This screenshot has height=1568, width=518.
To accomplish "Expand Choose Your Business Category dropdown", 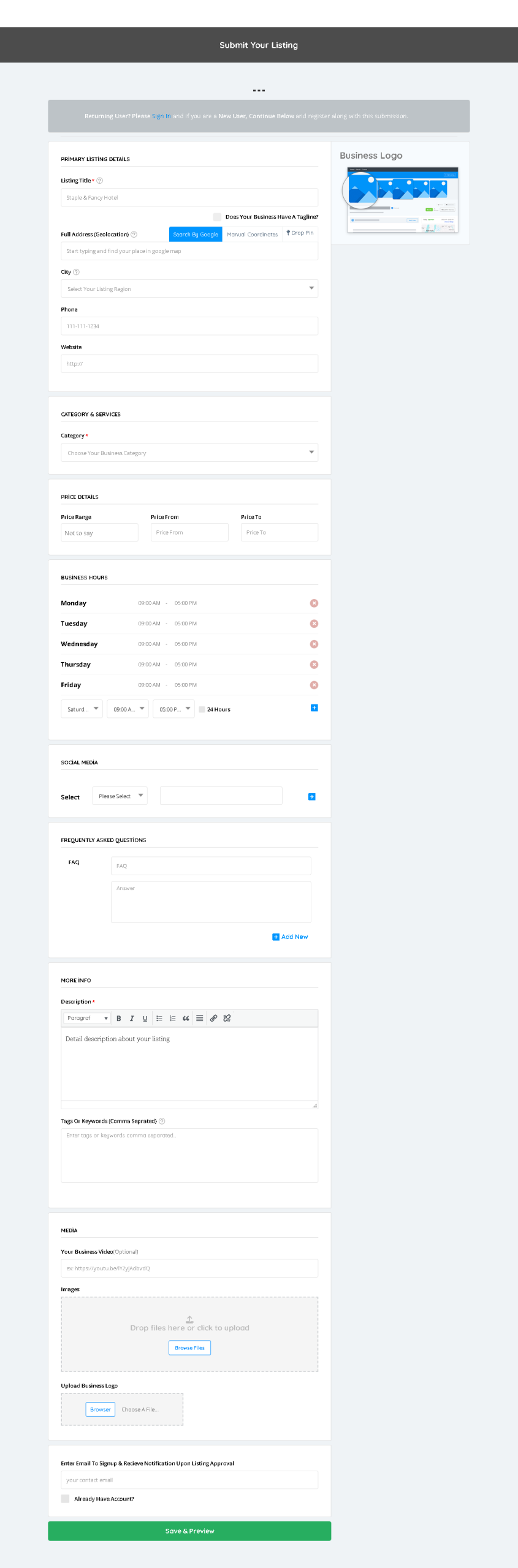I will [189, 453].
